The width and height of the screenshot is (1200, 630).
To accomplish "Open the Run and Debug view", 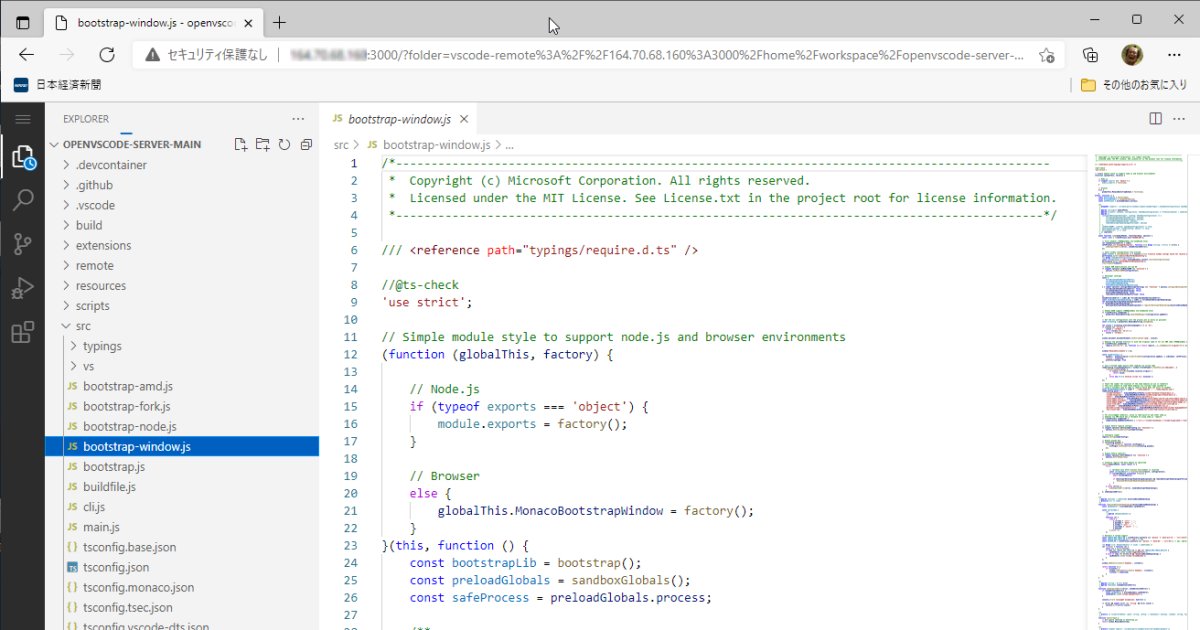I will pyautogui.click(x=23, y=288).
